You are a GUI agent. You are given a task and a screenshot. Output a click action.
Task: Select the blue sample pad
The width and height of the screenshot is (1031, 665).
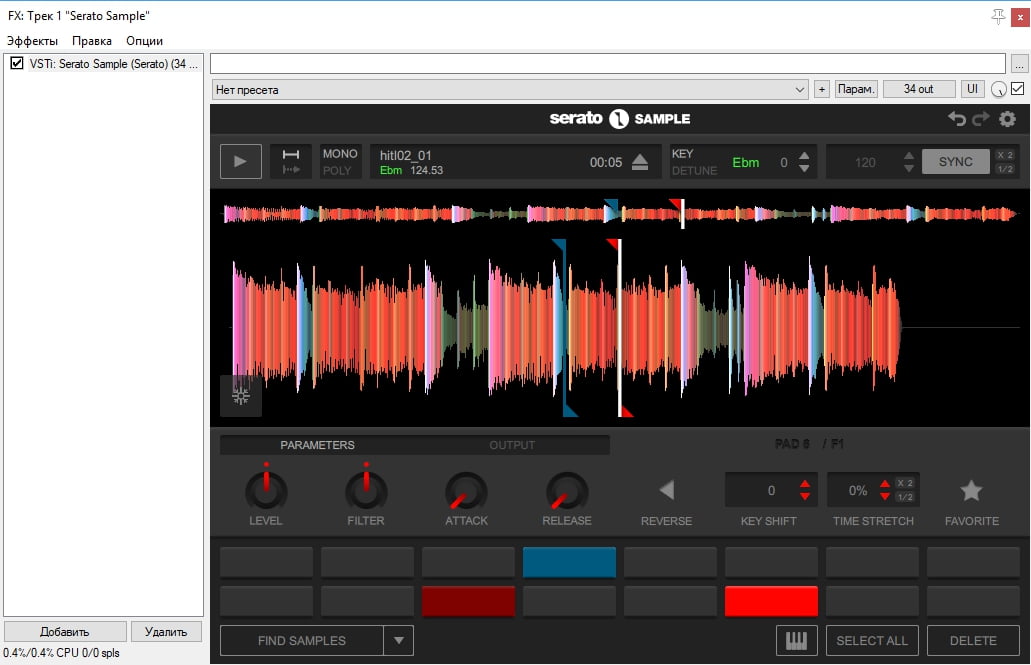(x=569, y=562)
